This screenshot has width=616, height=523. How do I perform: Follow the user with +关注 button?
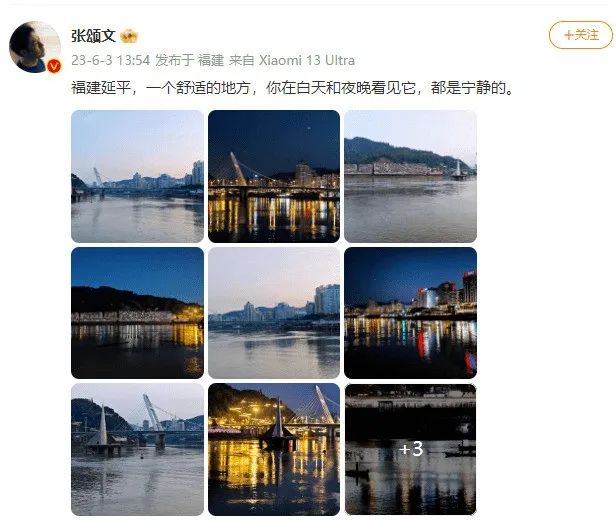(x=581, y=35)
